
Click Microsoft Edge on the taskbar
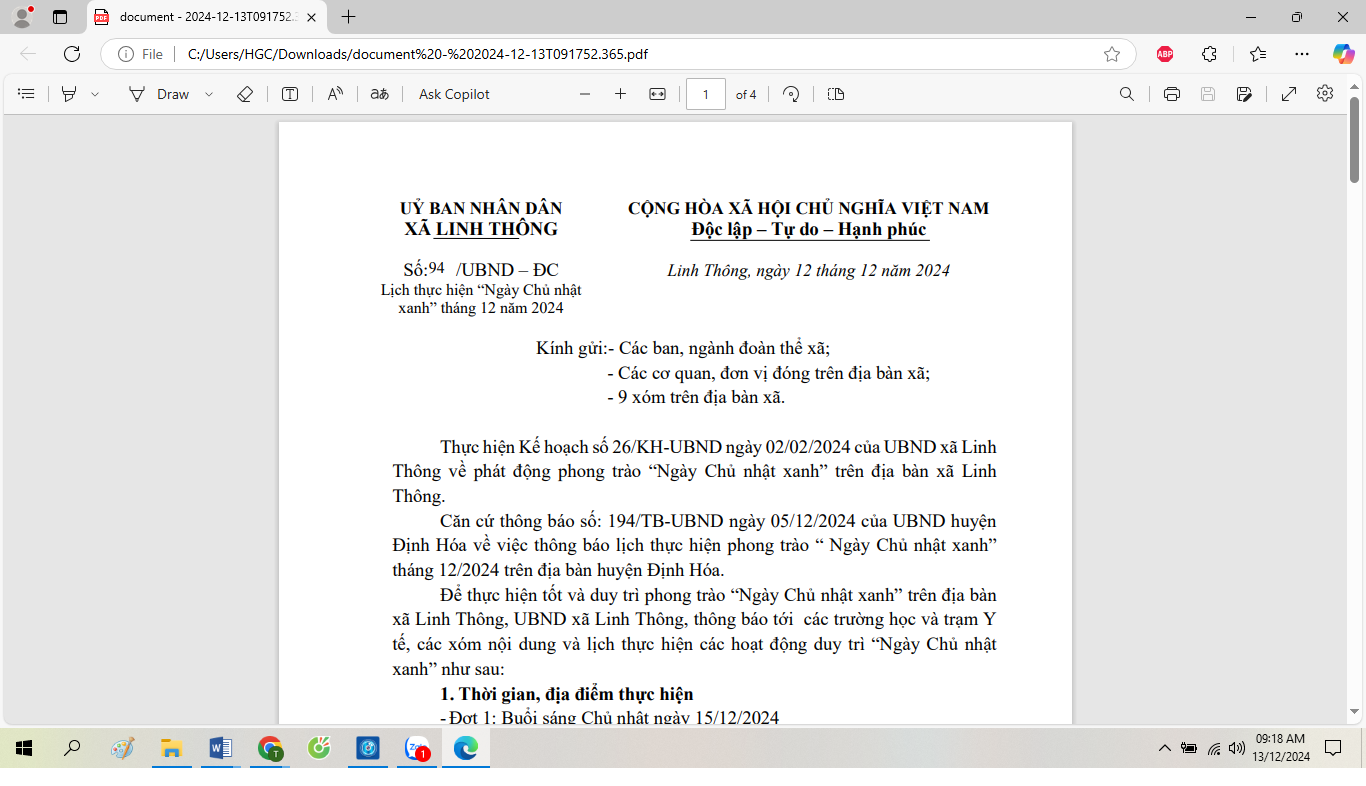click(466, 748)
